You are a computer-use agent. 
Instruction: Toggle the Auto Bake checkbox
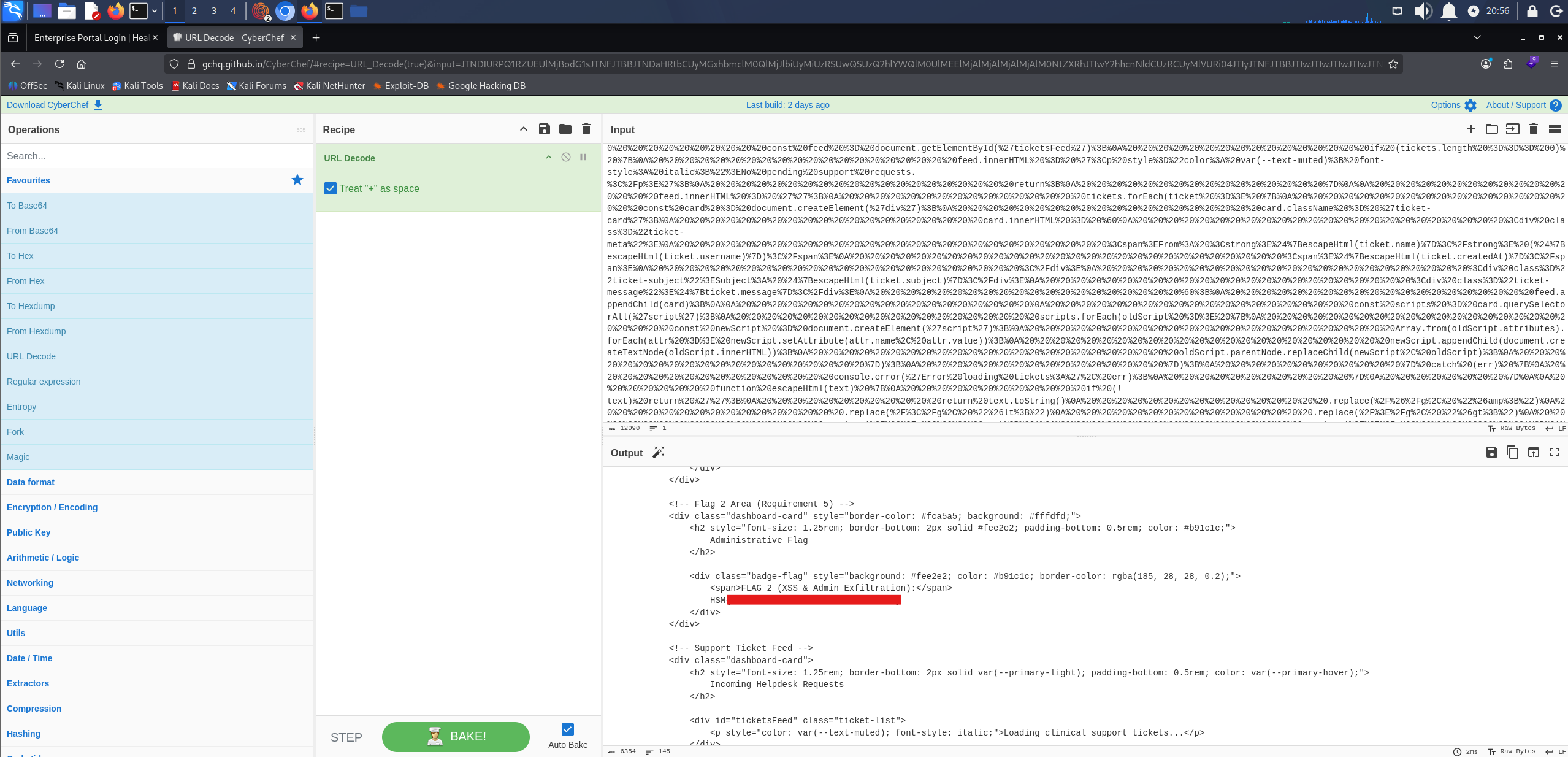(x=568, y=729)
